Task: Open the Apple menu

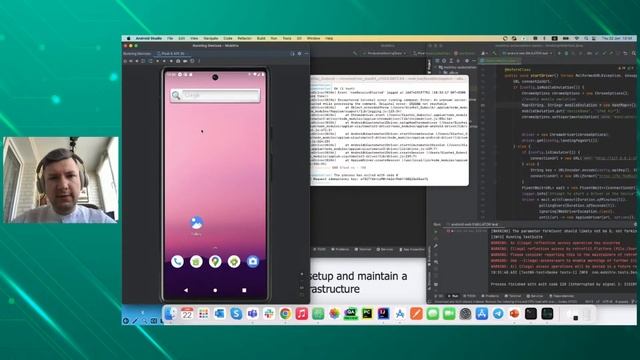Action: coord(129,38)
